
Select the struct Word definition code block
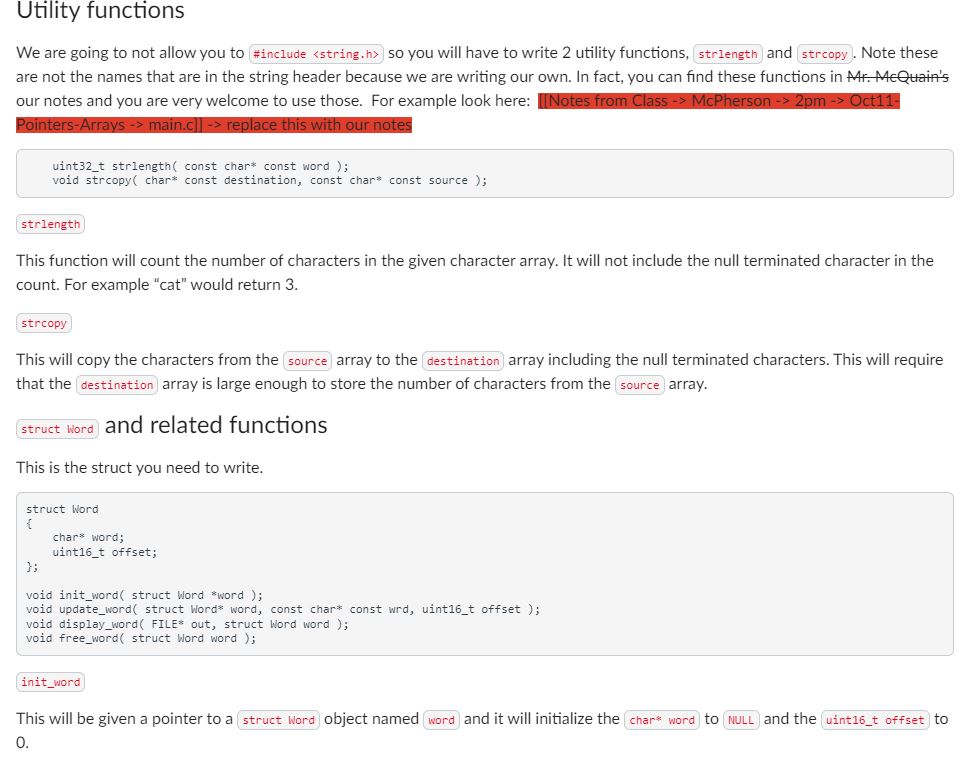[x=485, y=573]
